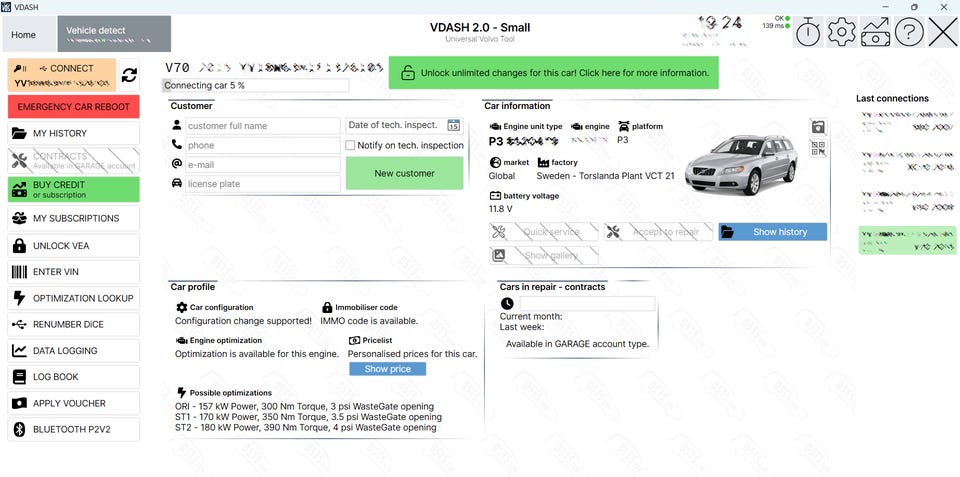The width and height of the screenshot is (960, 477).
Task: Click ST2 - 180 kW Power optimization line
Action: point(306,427)
